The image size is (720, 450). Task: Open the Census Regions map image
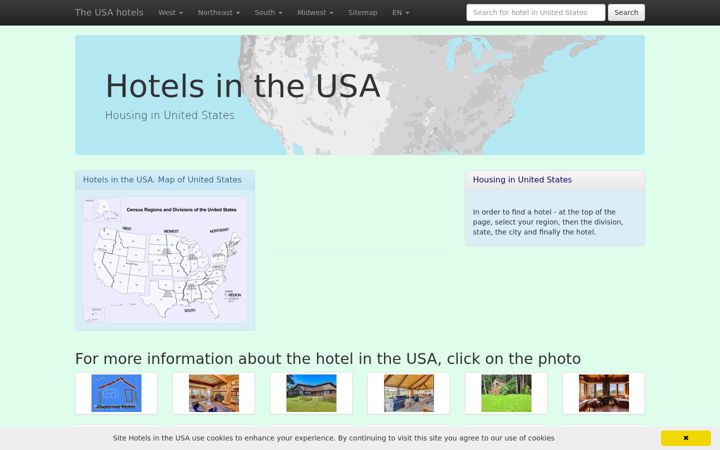point(165,260)
